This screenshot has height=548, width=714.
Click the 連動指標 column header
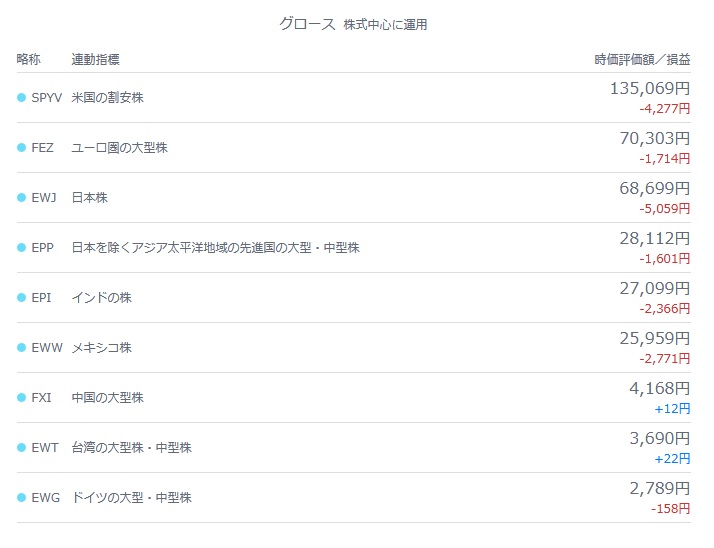tap(96, 59)
